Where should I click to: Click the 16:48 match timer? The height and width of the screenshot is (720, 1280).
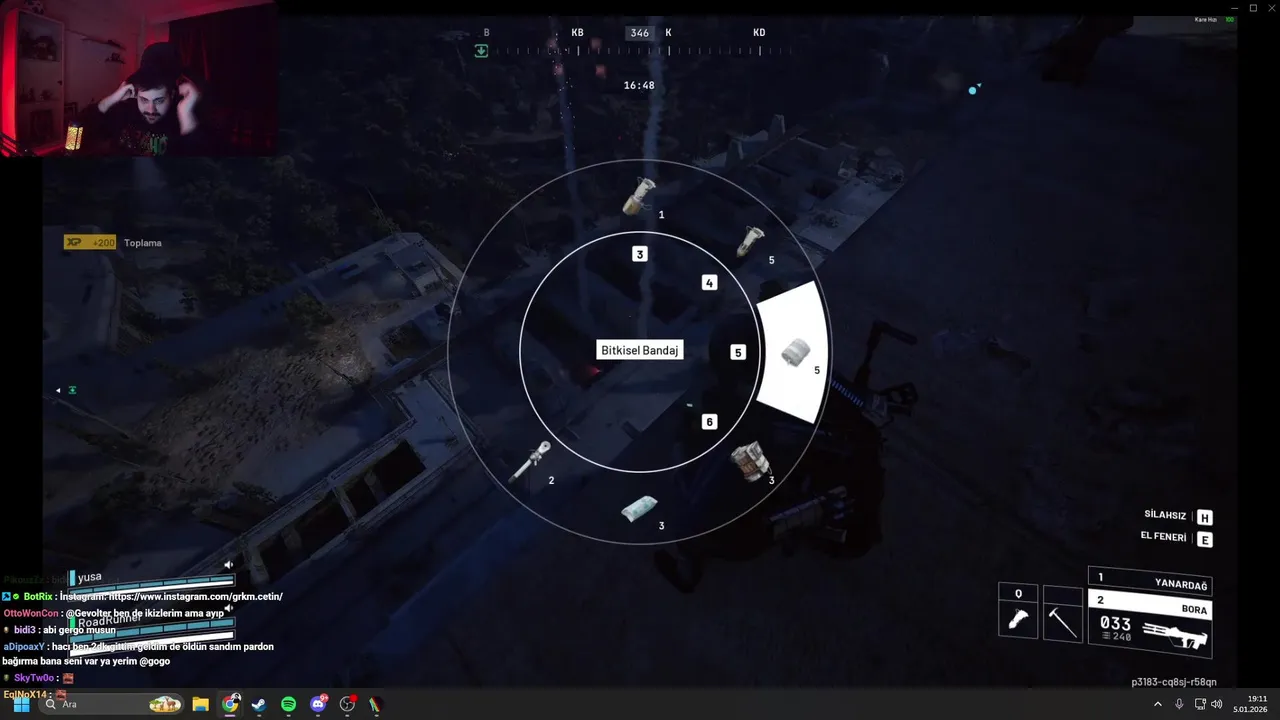tap(639, 85)
